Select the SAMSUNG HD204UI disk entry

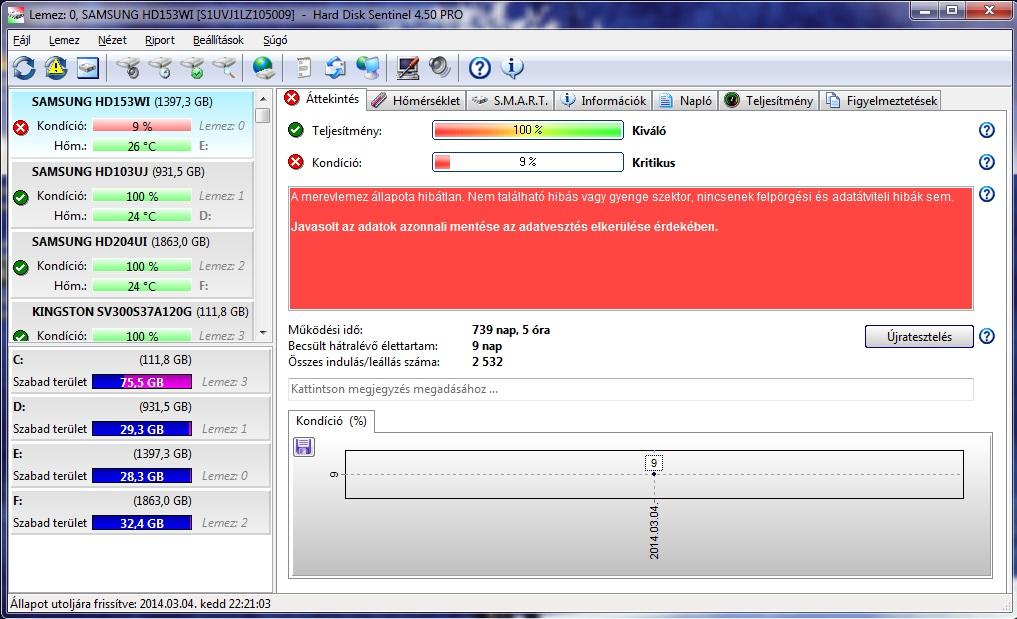[x=132, y=265]
